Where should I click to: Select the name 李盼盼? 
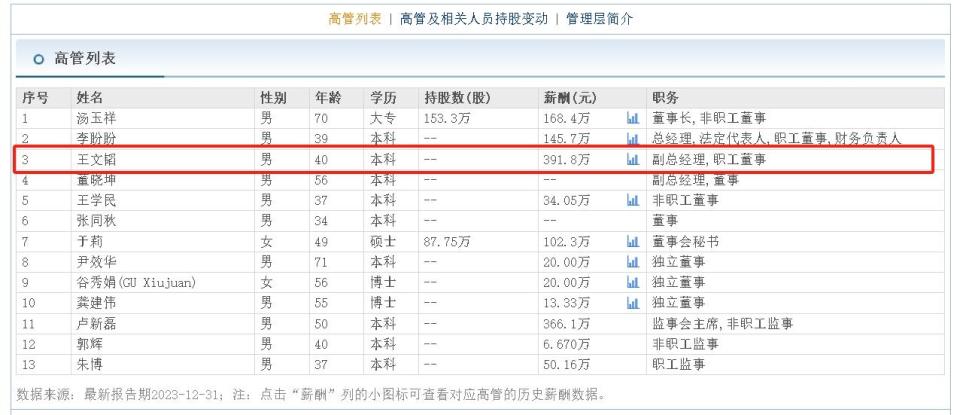point(96,139)
